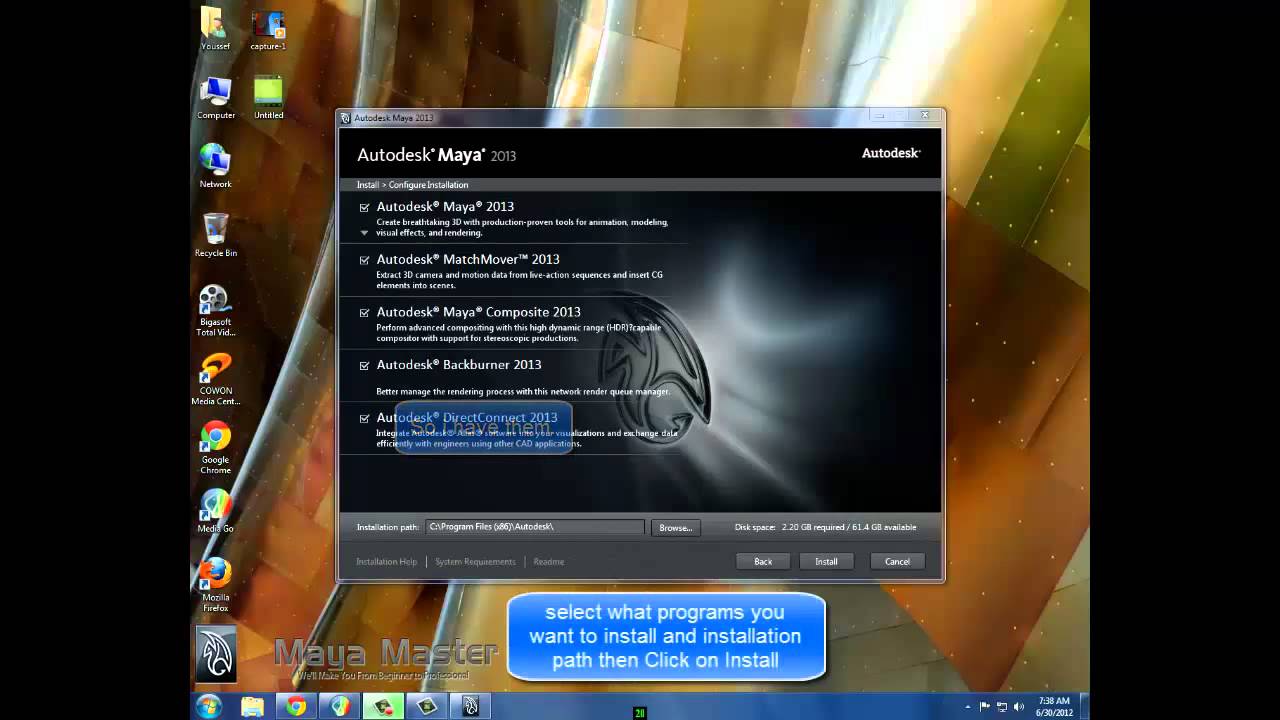Click the installation path field

[x=535, y=527]
